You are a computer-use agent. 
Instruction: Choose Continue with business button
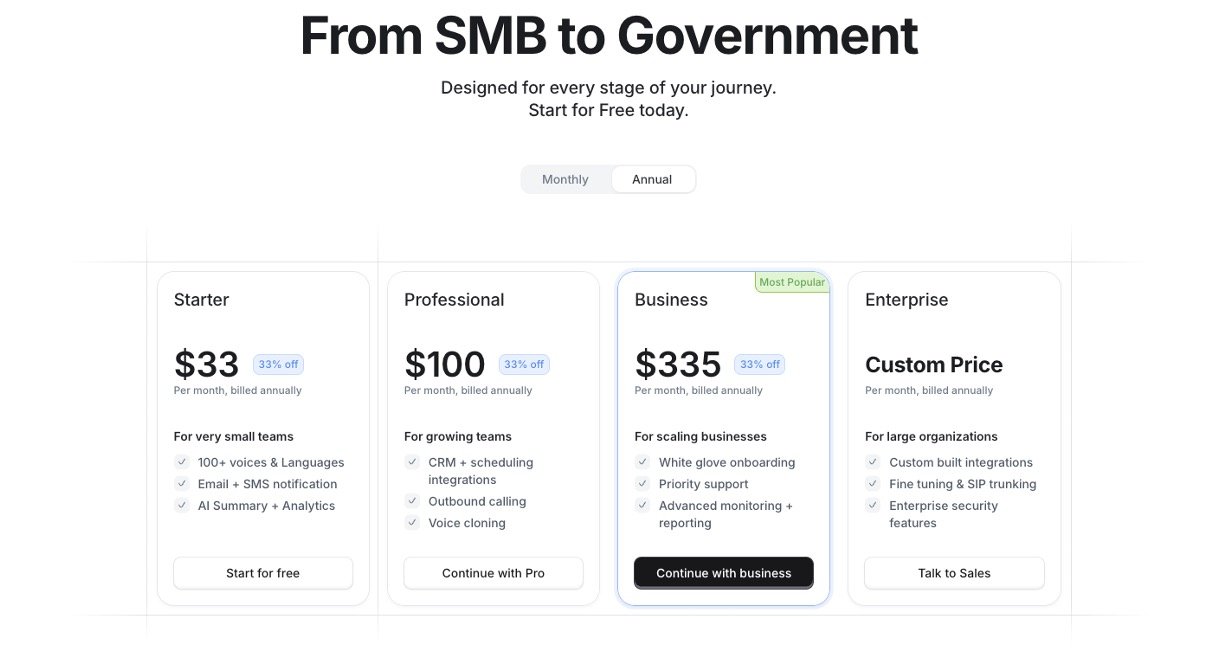[x=723, y=573]
